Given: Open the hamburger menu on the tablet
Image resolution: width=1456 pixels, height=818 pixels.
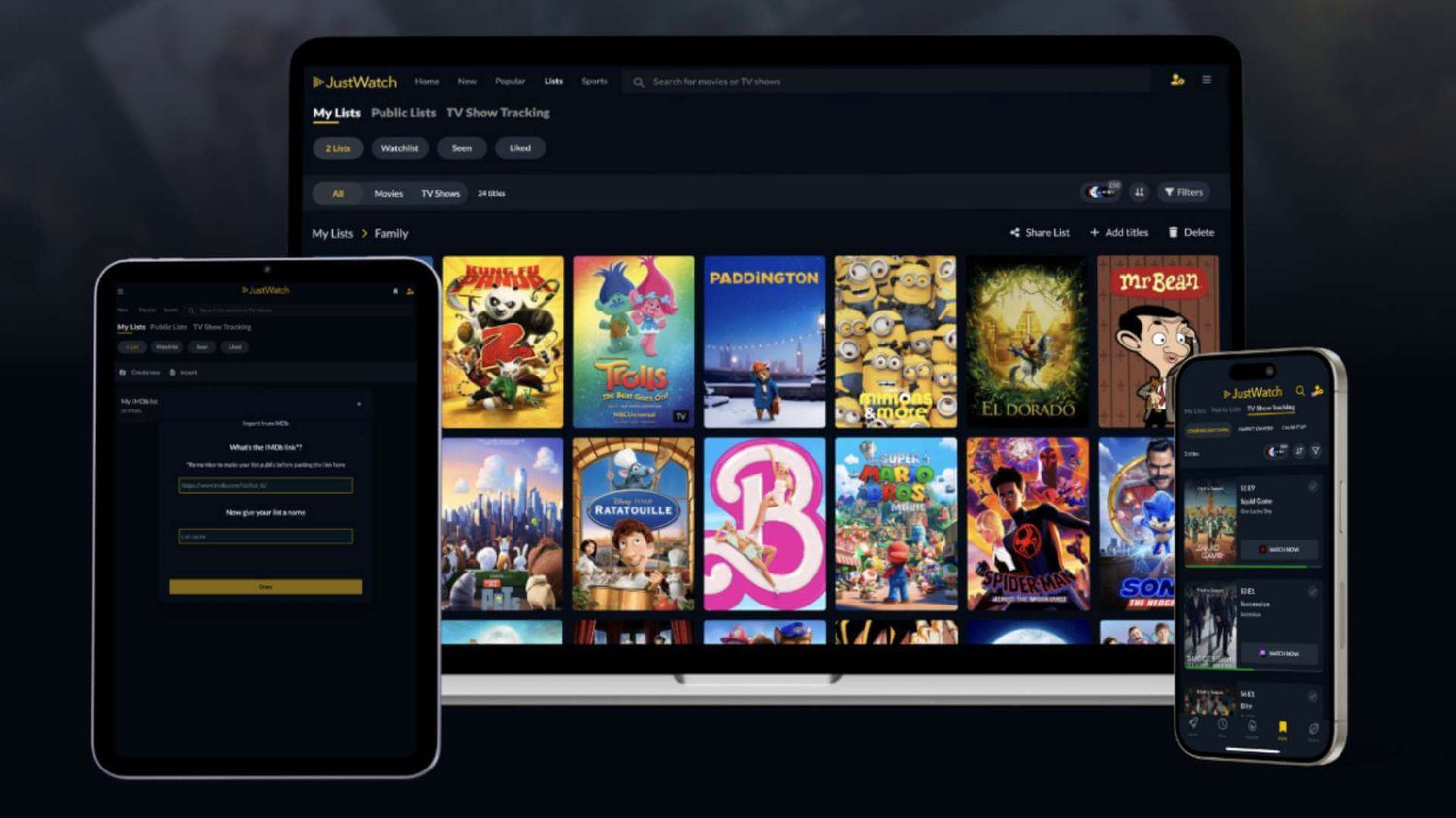Looking at the screenshot, I should (121, 291).
